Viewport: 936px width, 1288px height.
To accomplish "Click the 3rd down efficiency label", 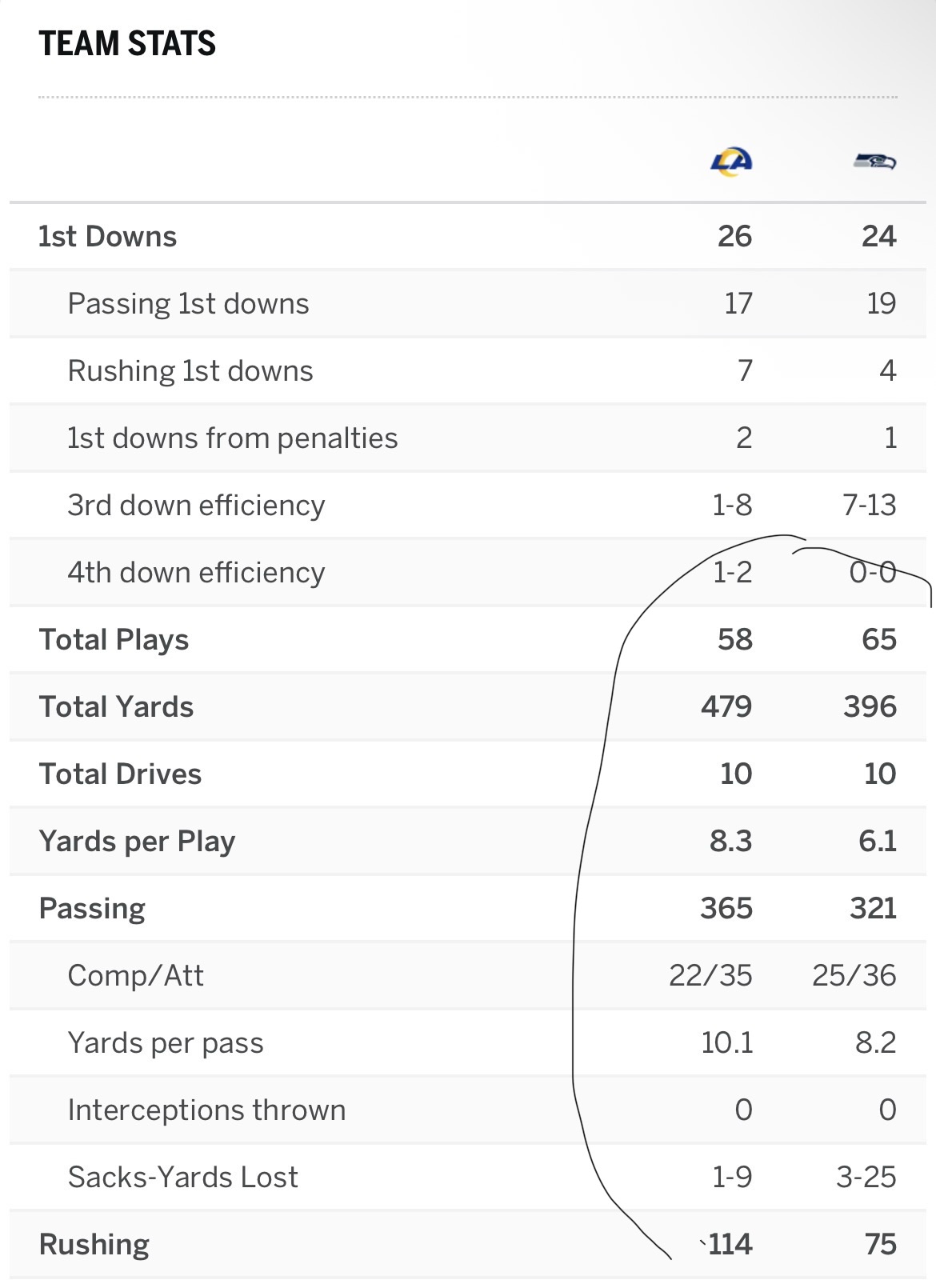I will point(196,506).
